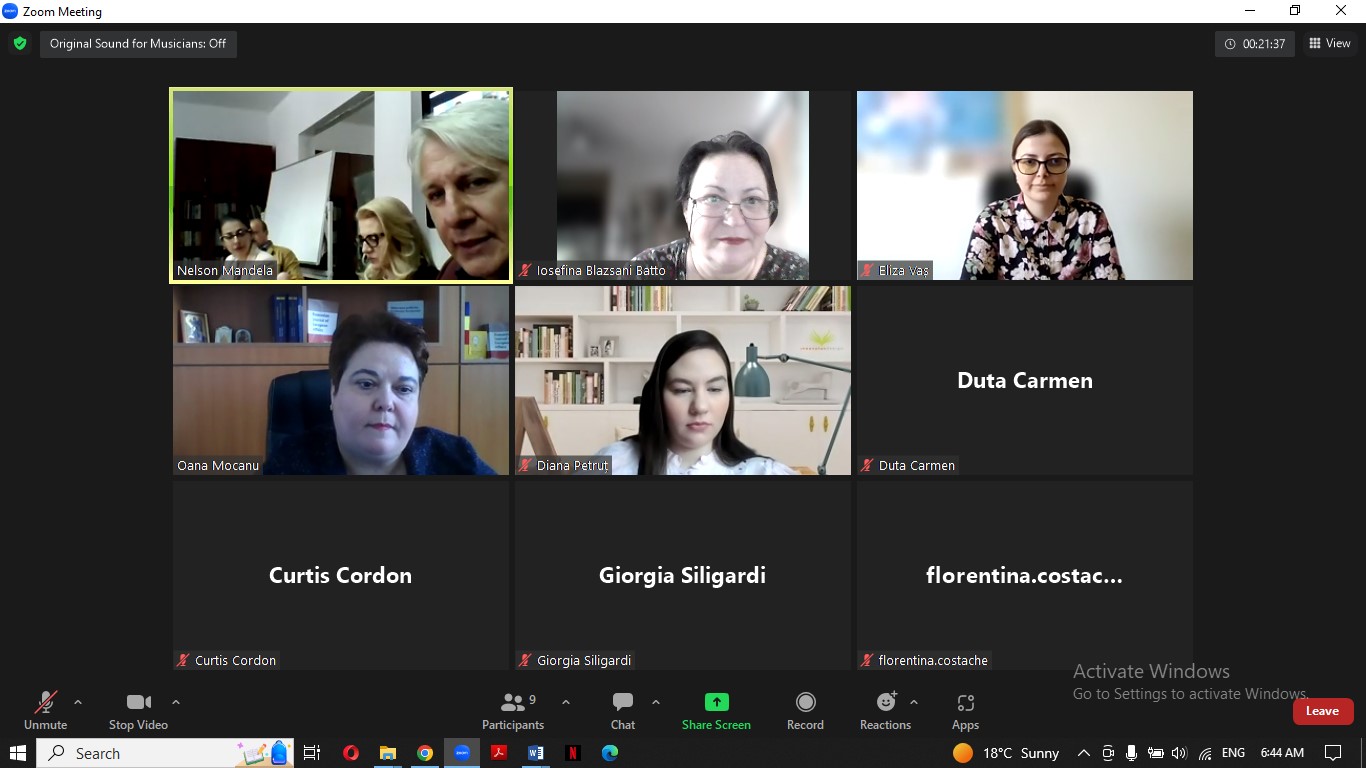Image resolution: width=1366 pixels, height=768 pixels.
Task: Open battery status tray icon
Action: (1156, 753)
